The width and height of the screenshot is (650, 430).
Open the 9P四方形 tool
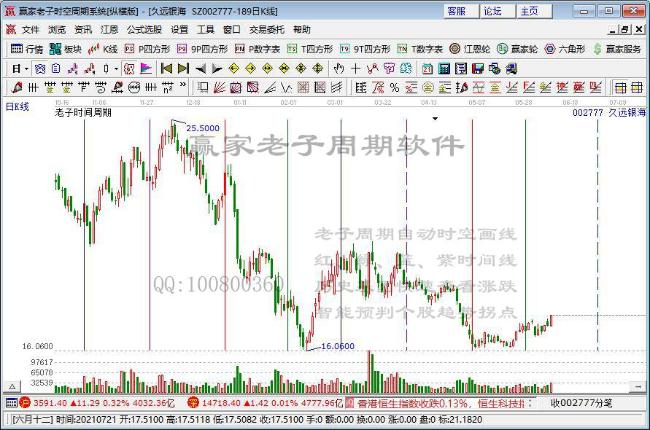202,49
